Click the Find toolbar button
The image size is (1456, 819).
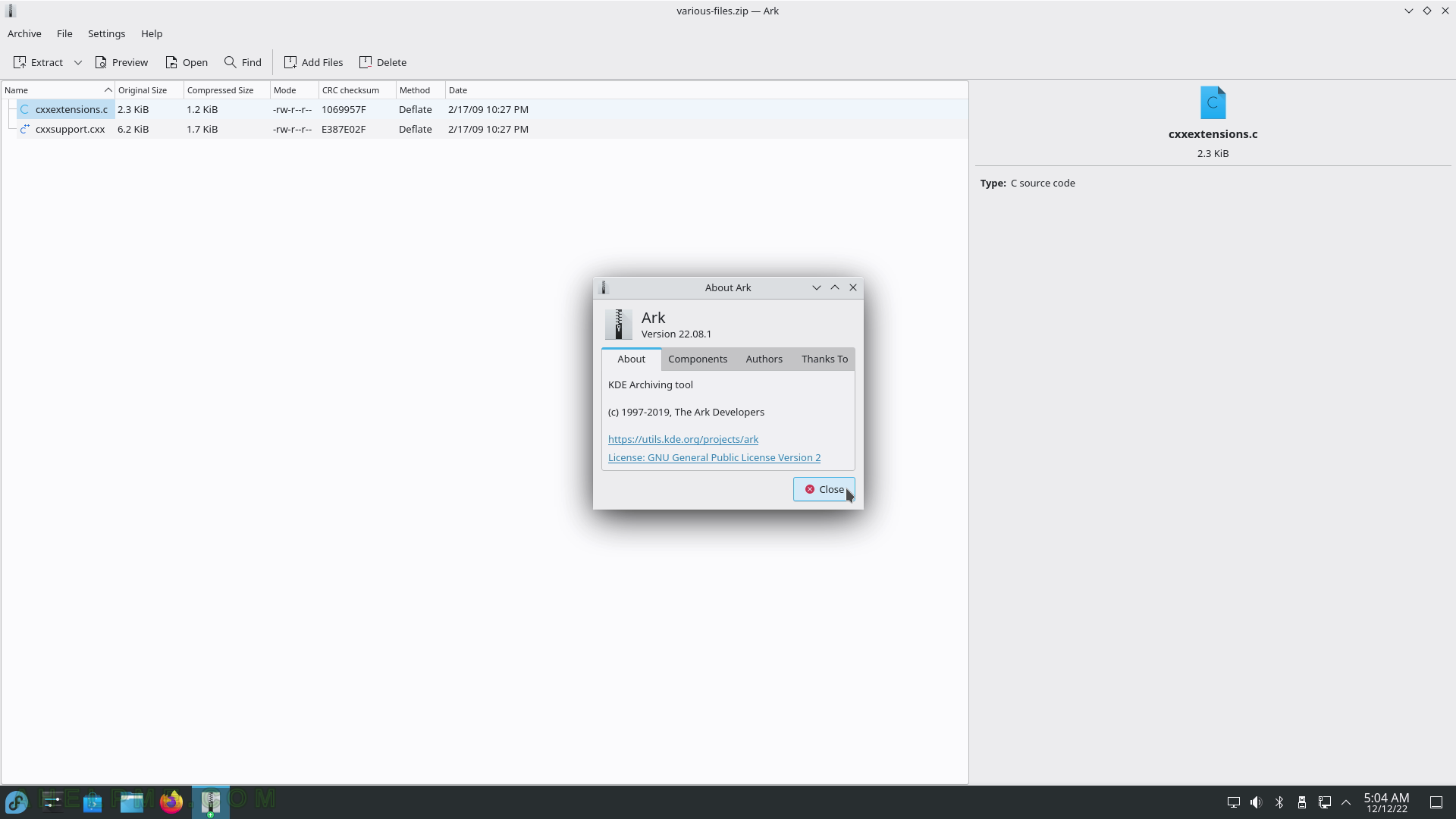click(243, 62)
